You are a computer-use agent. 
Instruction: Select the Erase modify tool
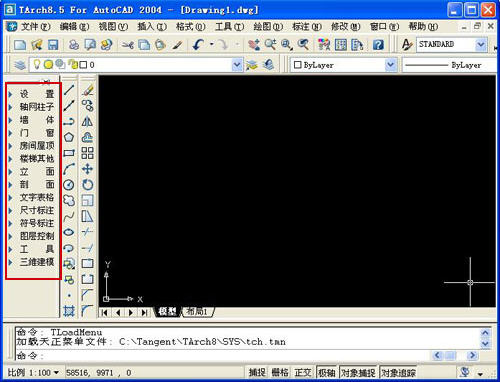tap(87, 89)
